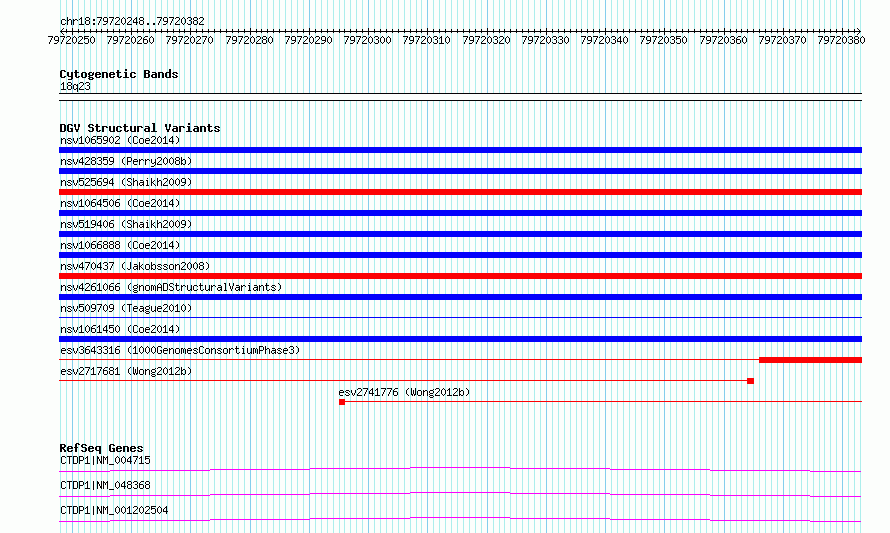Open transcript CTDP1|NM_001202504

tap(114, 510)
